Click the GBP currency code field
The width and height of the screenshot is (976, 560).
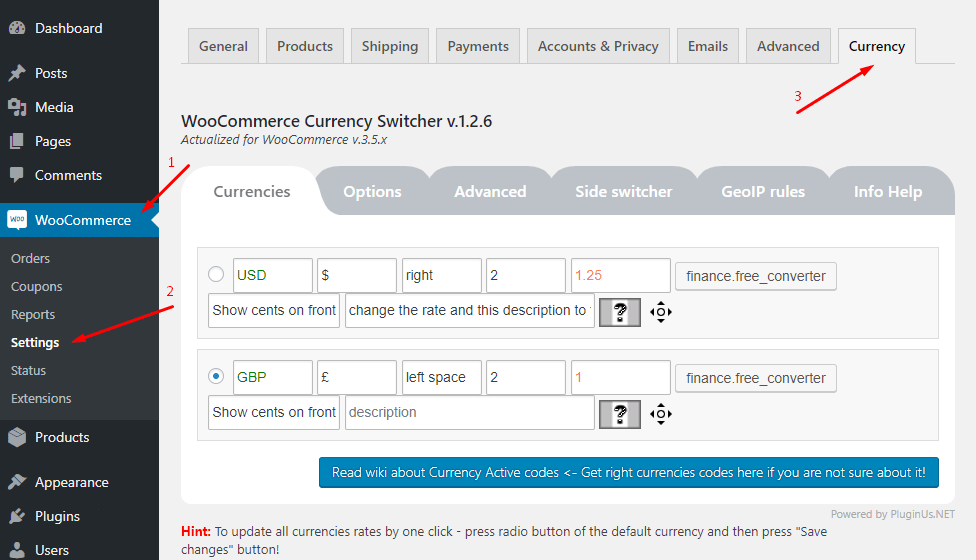coord(273,377)
